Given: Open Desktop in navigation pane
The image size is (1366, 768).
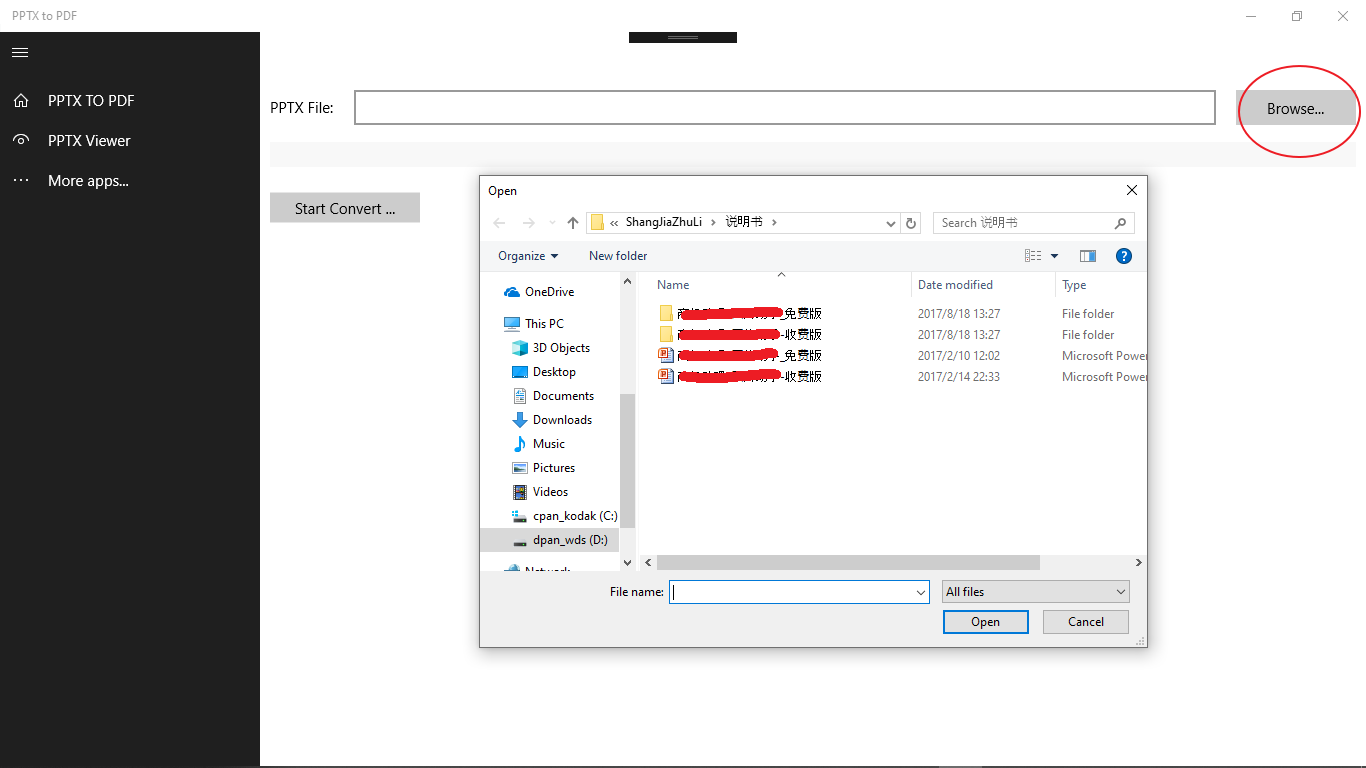Looking at the screenshot, I should coord(544,372).
